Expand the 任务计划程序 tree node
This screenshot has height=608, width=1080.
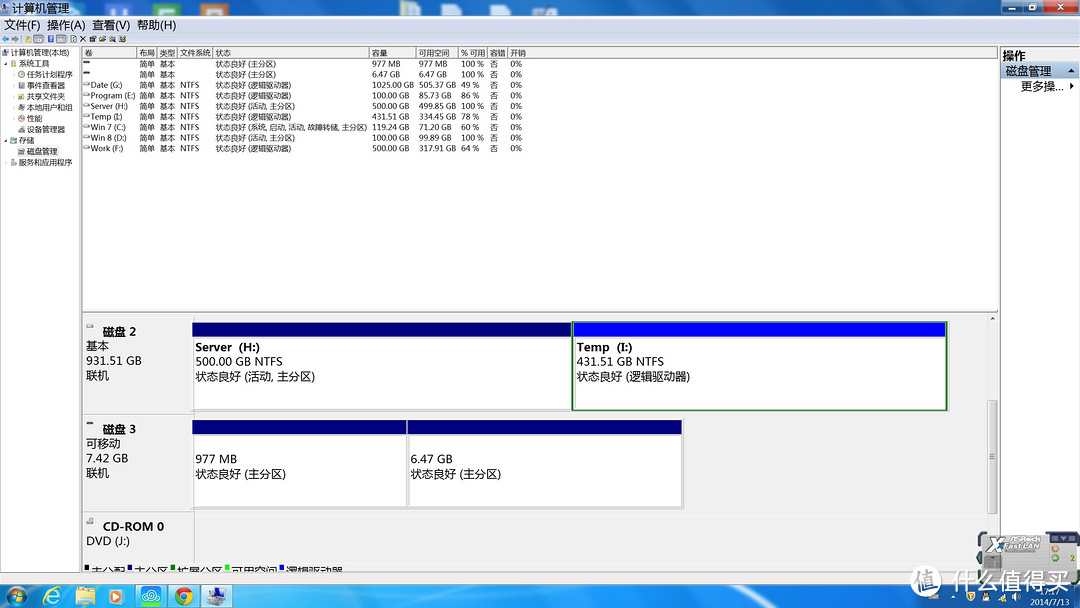[x=14, y=74]
